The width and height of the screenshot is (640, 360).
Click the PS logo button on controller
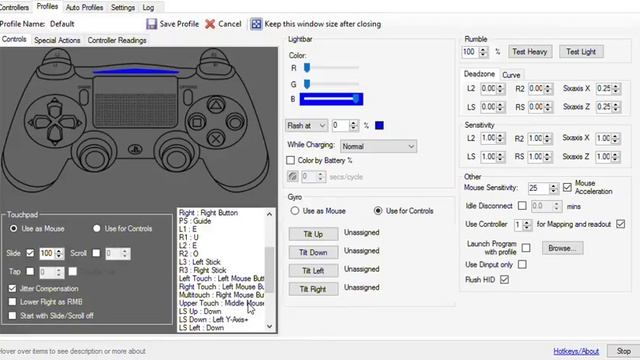coord(135,149)
